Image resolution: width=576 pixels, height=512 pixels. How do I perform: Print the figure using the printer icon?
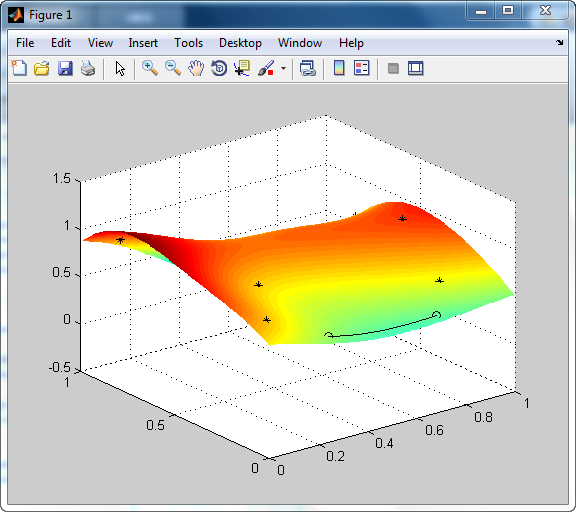[88, 68]
